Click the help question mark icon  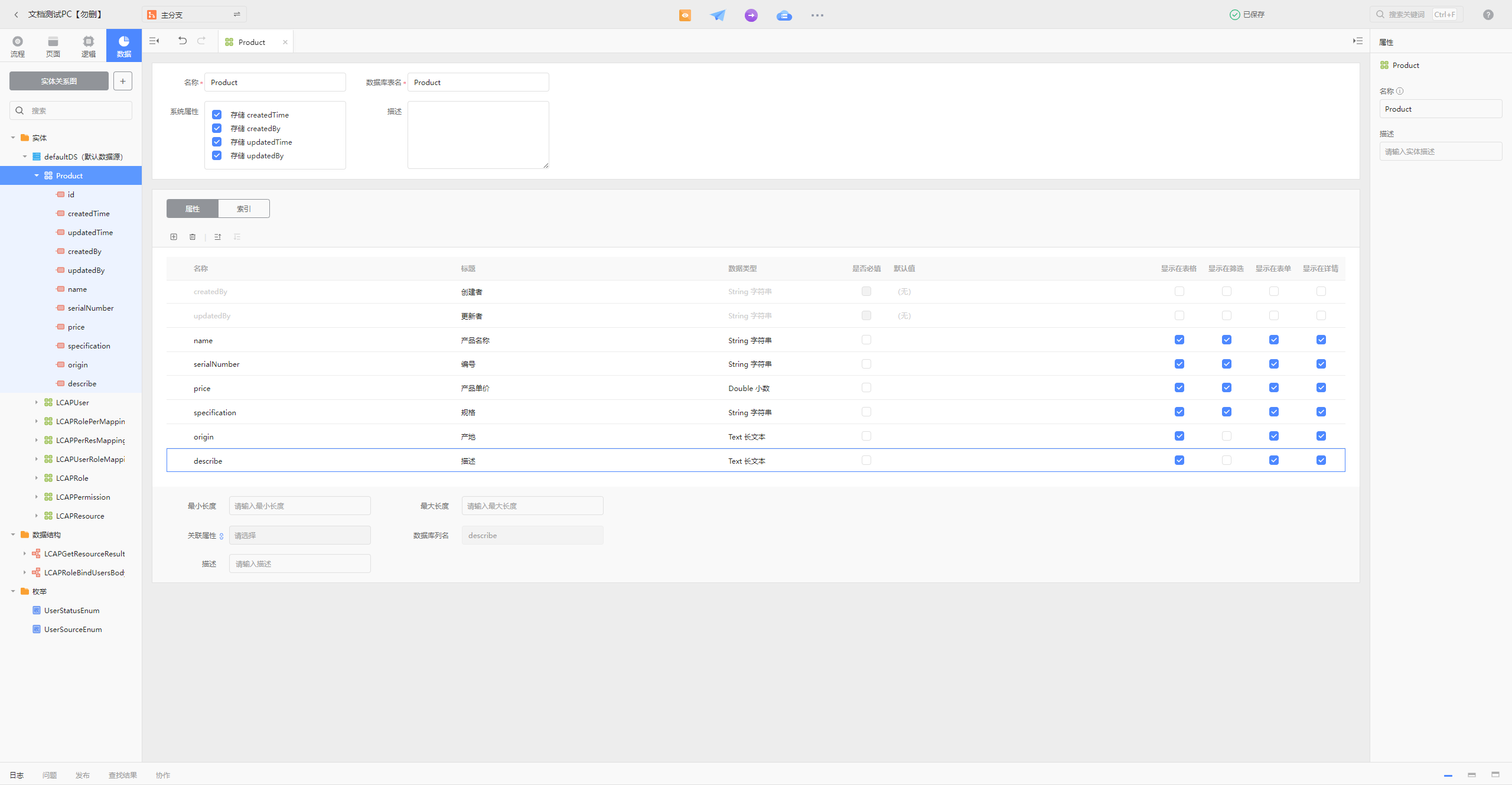(1488, 15)
